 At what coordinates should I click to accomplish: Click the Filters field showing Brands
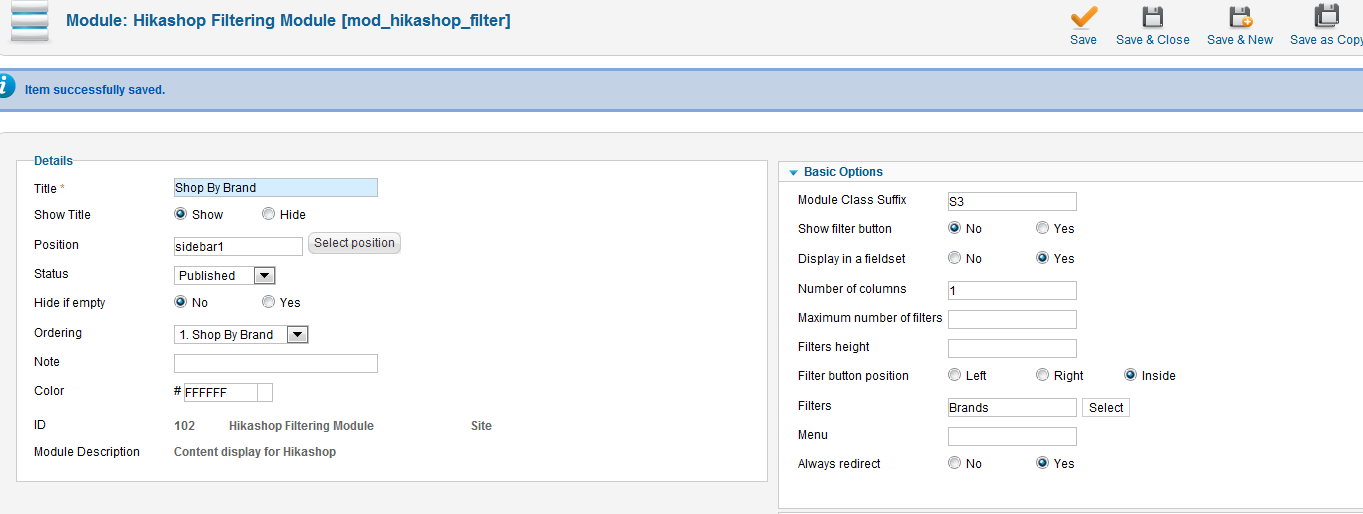[x=1012, y=407]
